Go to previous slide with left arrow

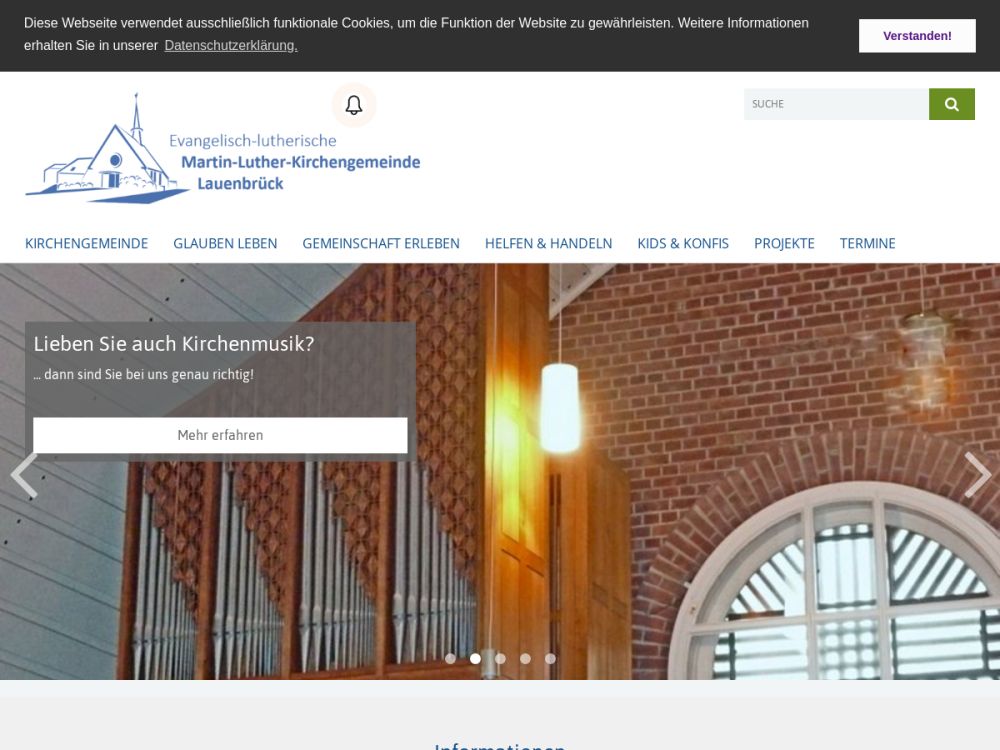24,475
